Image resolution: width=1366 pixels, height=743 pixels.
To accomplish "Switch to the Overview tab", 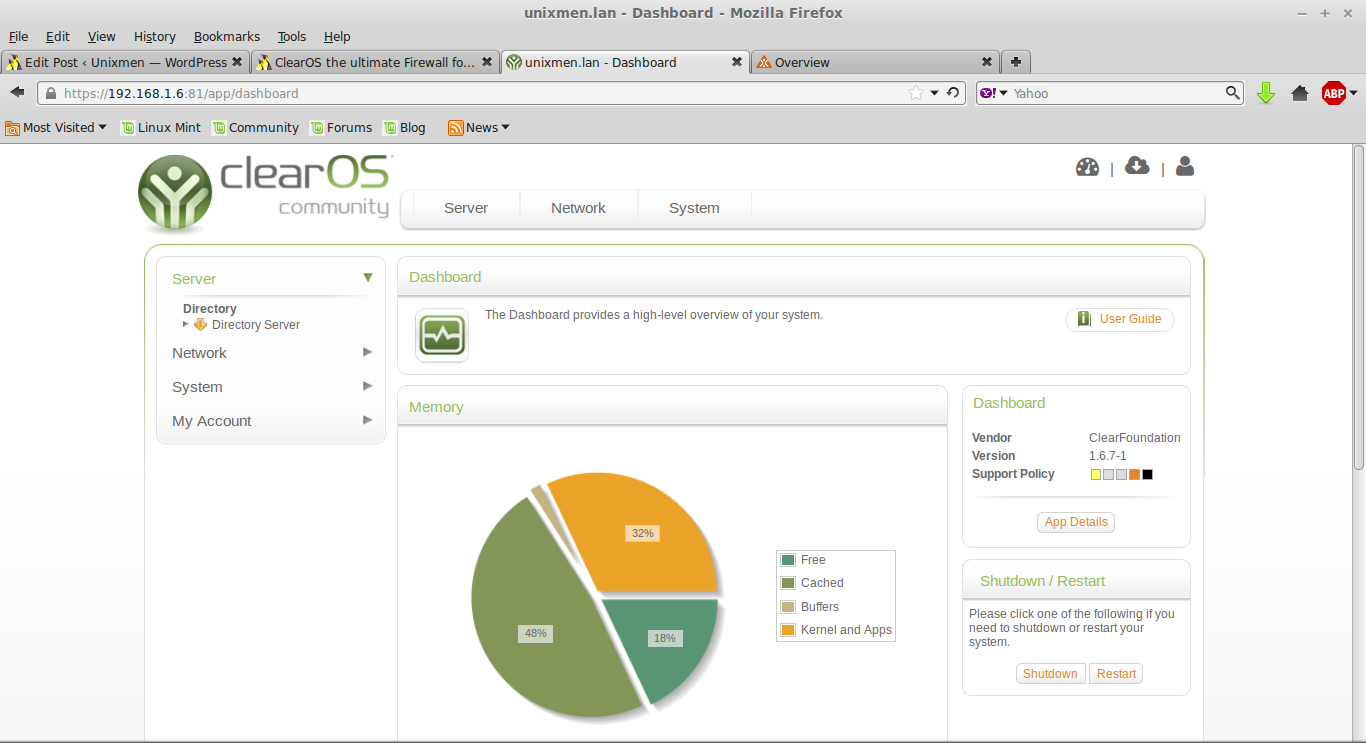I will point(875,62).
